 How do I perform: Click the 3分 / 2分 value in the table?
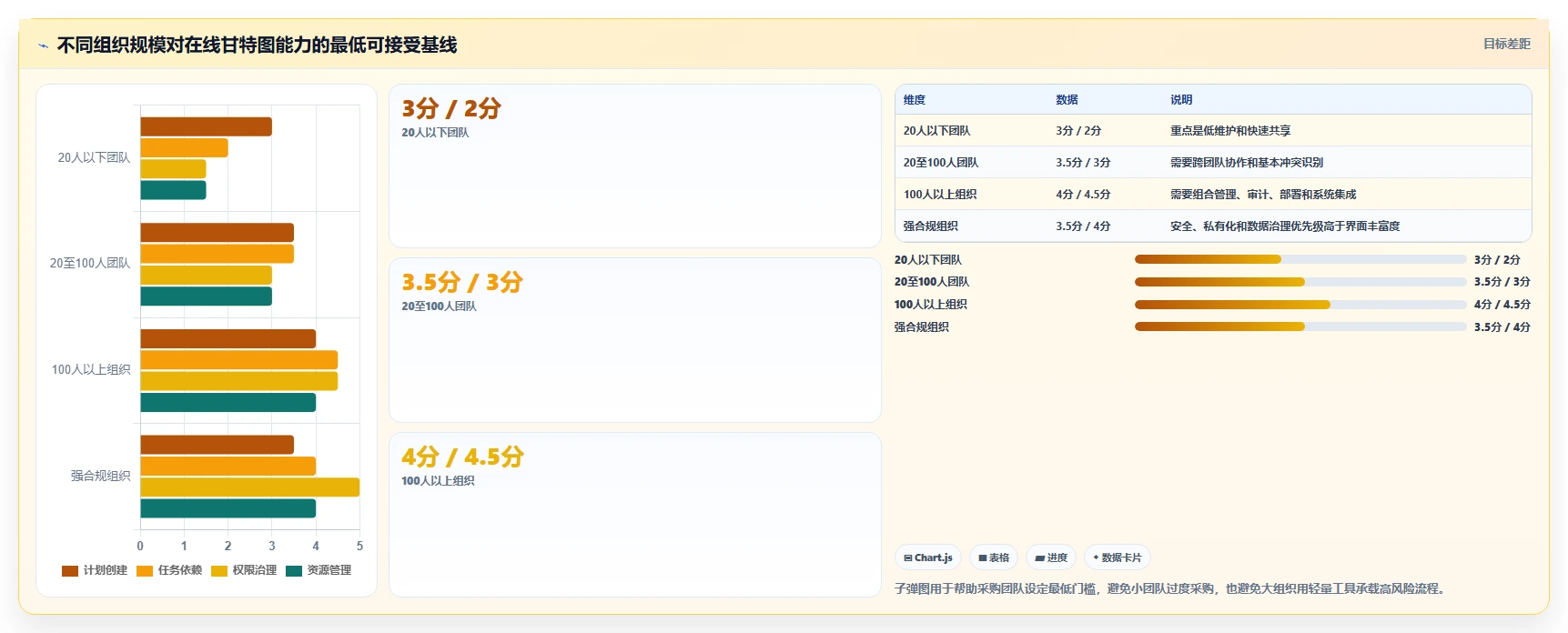1078,131
